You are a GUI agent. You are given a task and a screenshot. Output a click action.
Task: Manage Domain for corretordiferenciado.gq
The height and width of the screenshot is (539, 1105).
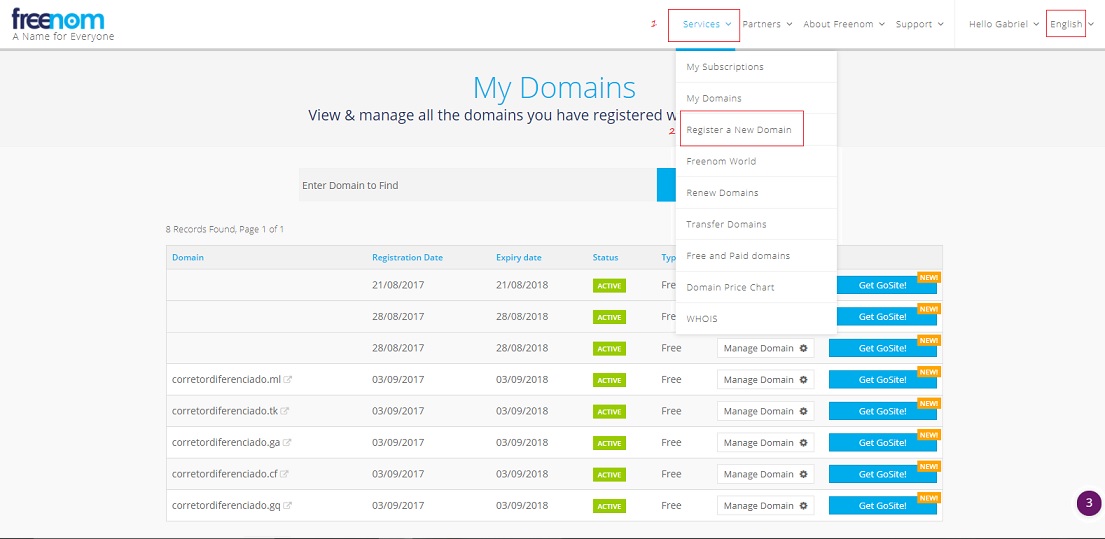tap(765, 506)
